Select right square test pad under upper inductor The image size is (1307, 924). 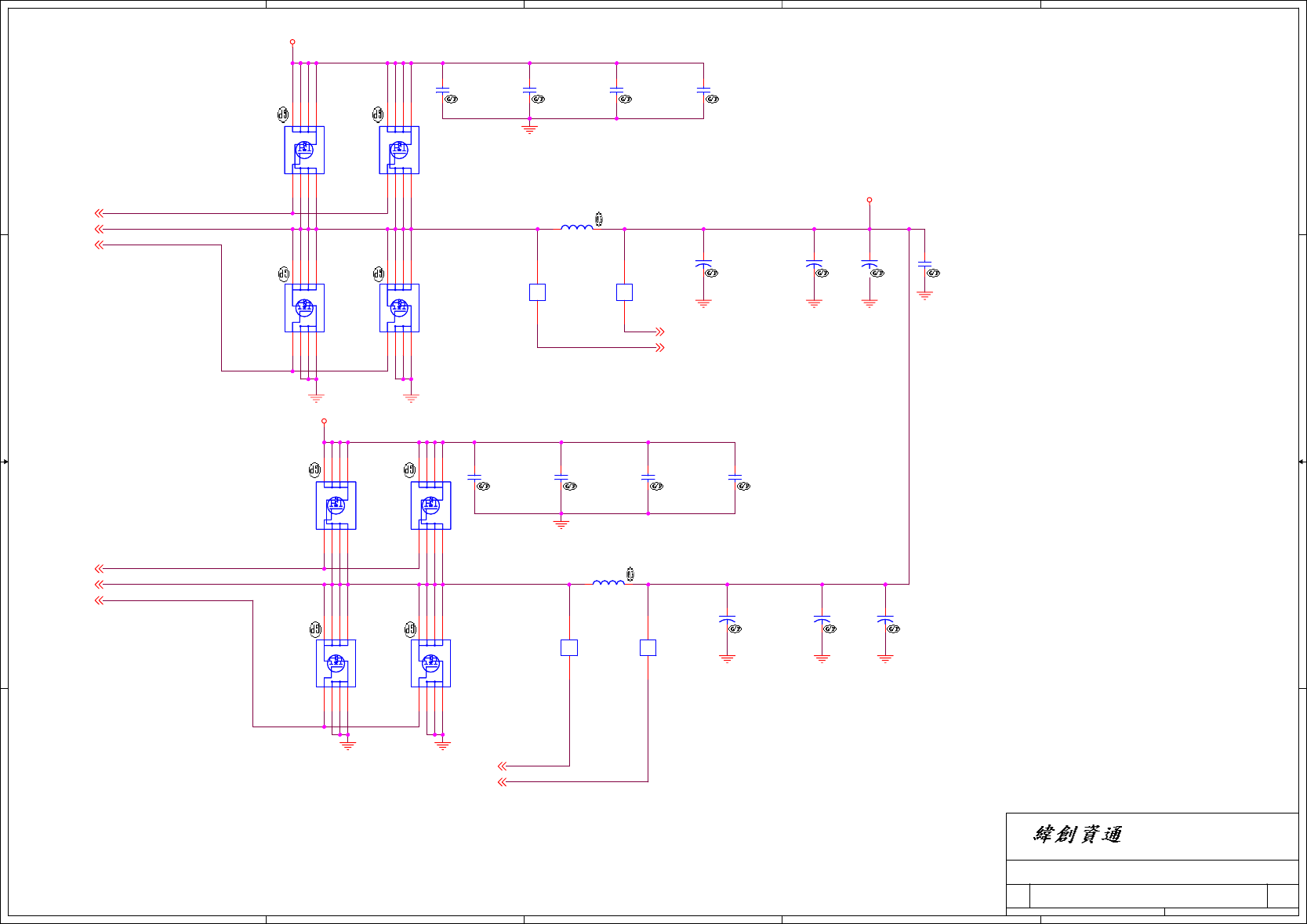click(624, 292)
